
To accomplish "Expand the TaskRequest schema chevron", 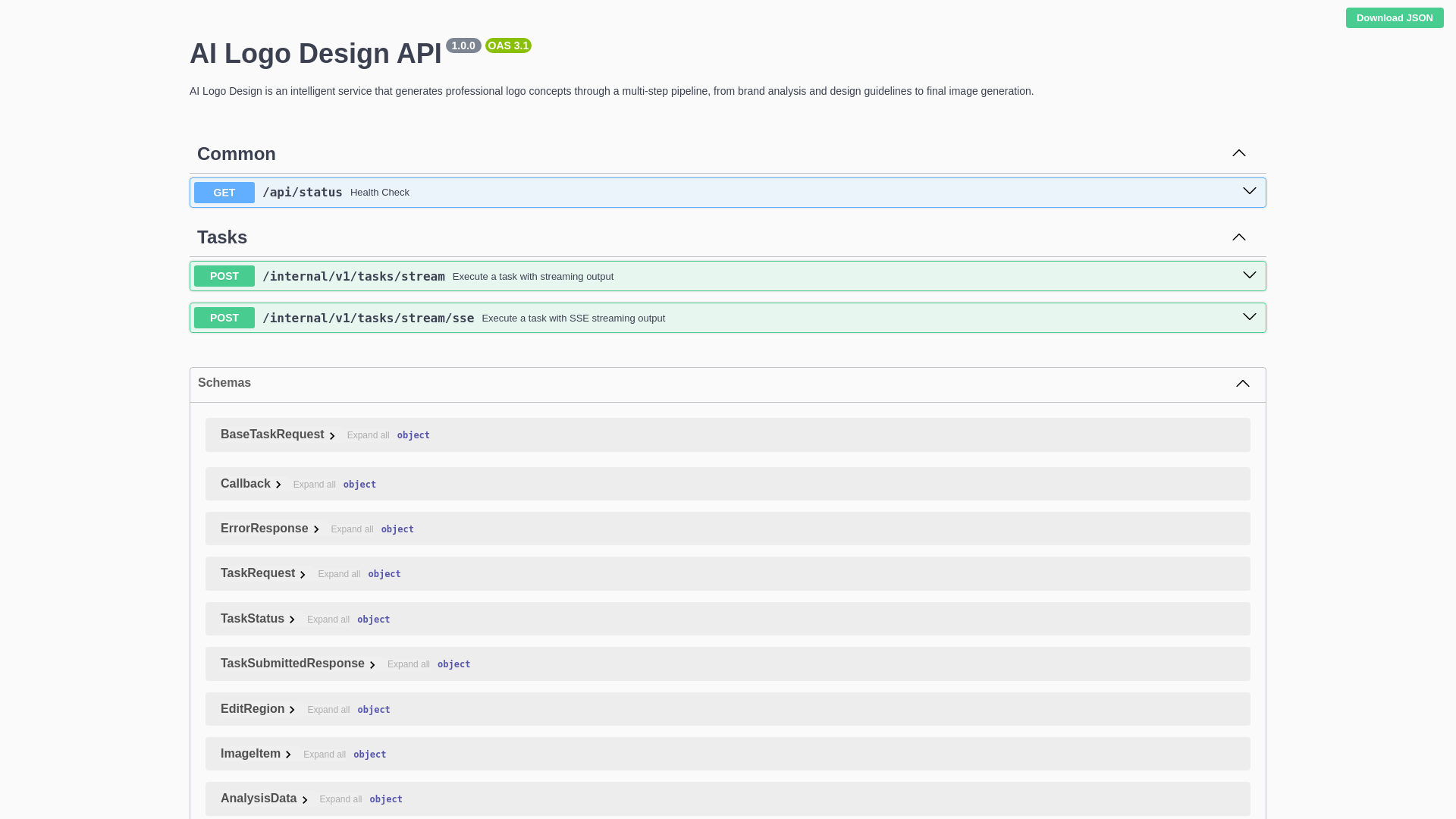I will 303,575.
